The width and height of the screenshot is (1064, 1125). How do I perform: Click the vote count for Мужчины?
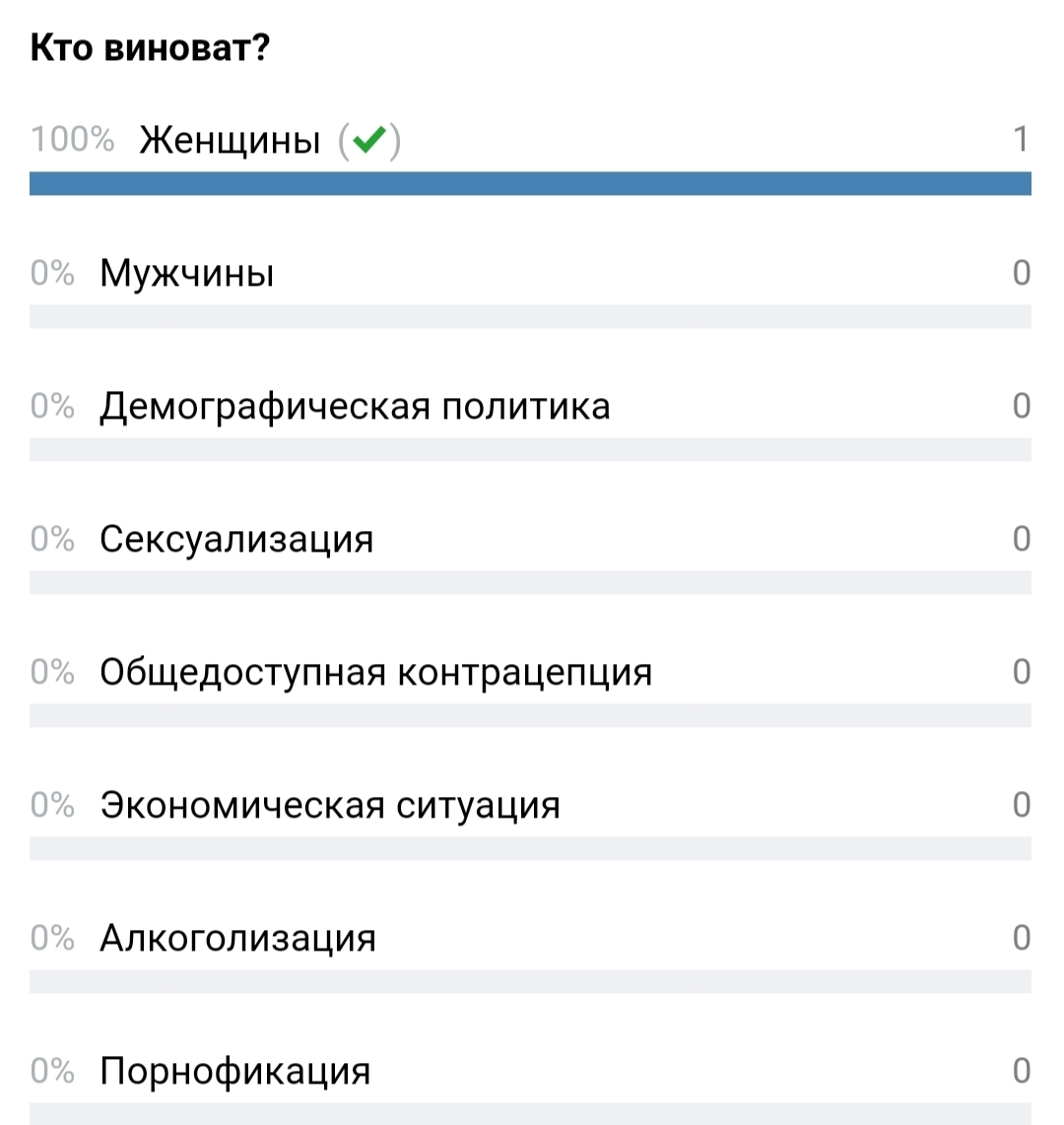click(1022, 273)
